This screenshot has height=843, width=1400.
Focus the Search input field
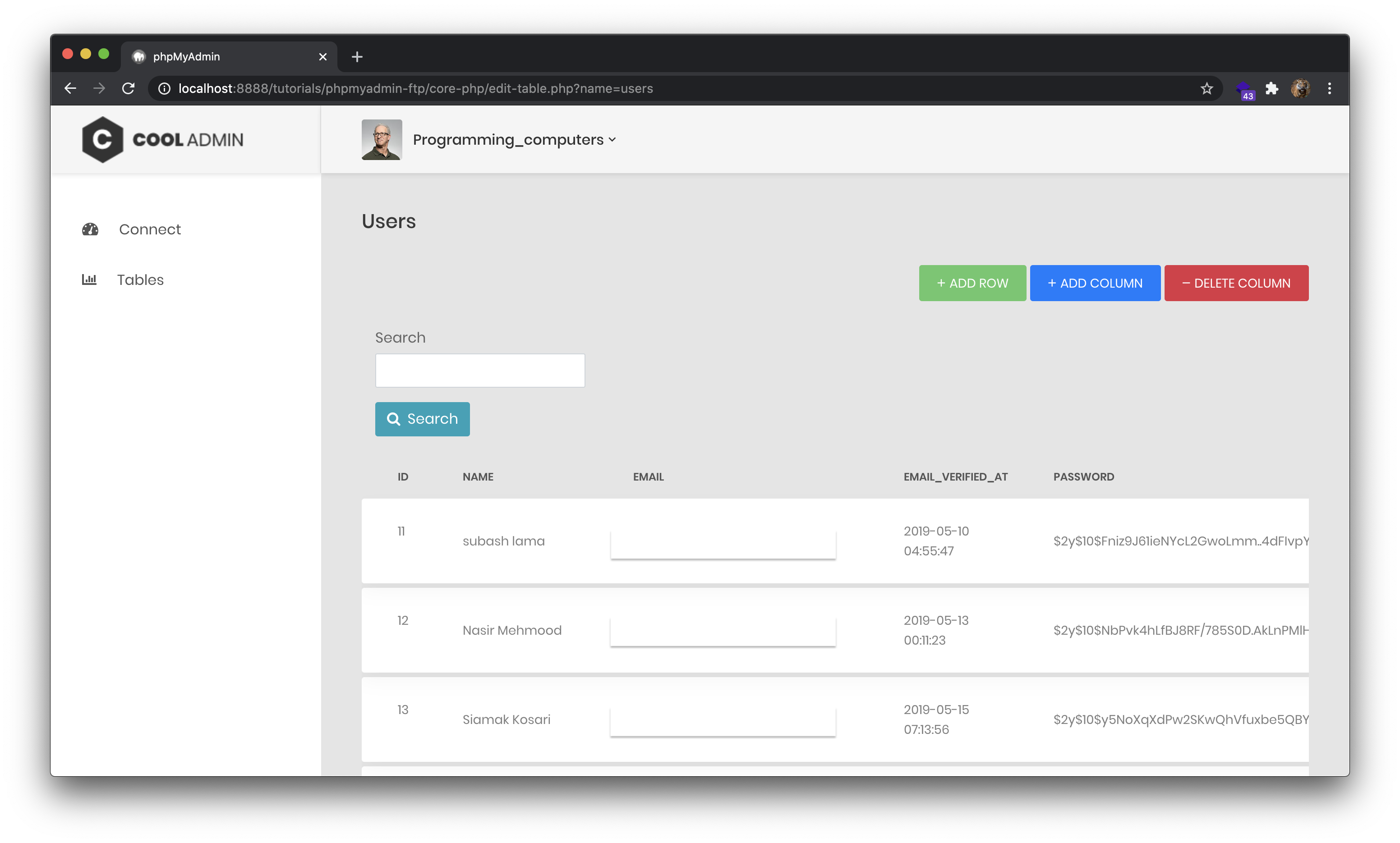coord(479,371)
